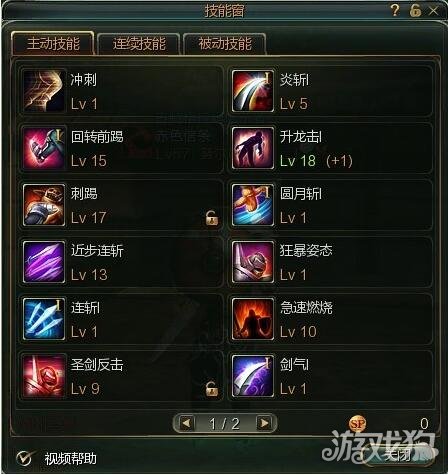The width and height of the screenshot is (448, 475).
Task: Toggle the lock on 圣剑反击 skill
Action: pos(212,389)
